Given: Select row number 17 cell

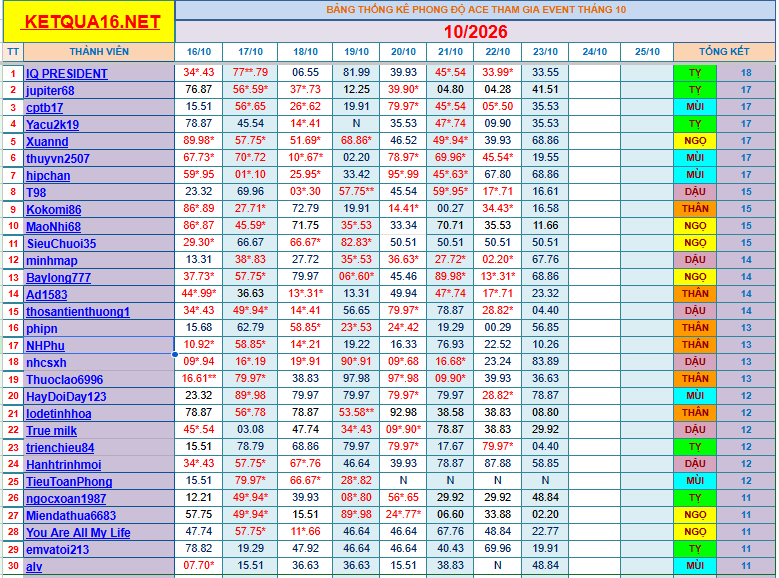Looking at the screenshot, I should point(13,345).
